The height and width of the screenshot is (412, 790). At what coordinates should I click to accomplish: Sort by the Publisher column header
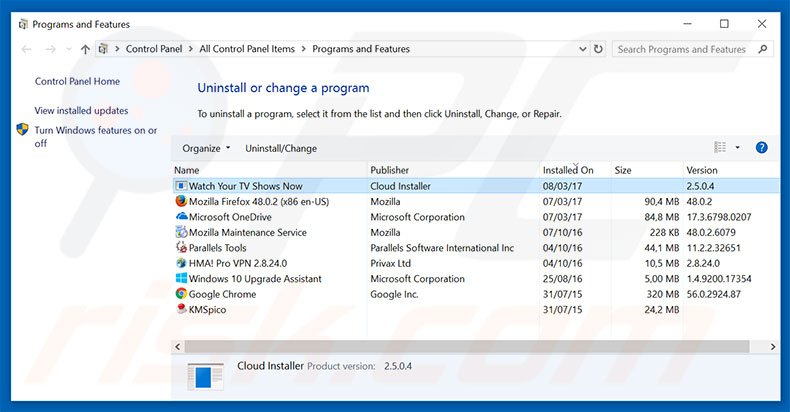point(453,170)
